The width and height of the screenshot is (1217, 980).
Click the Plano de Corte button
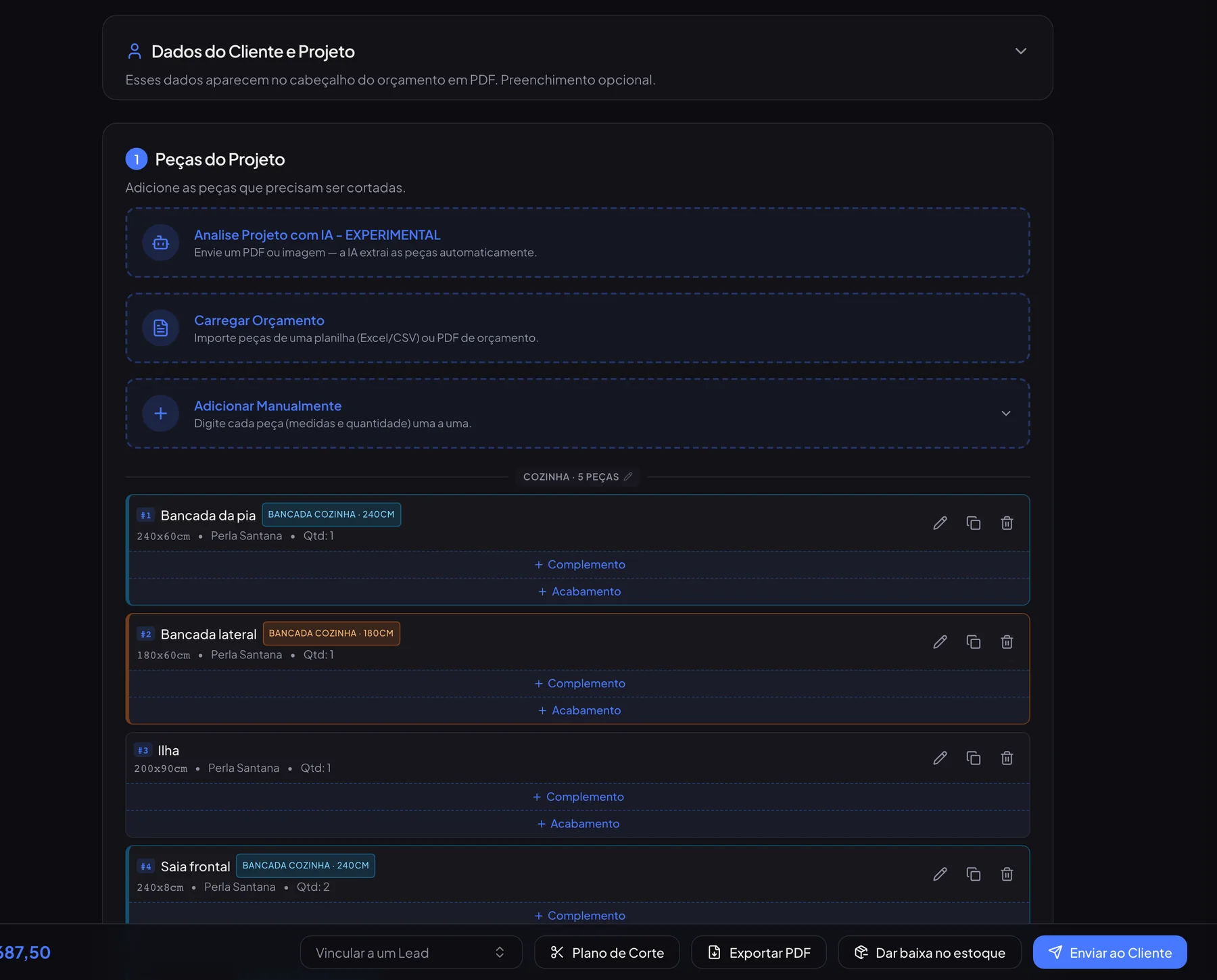(x=606, y=952)
